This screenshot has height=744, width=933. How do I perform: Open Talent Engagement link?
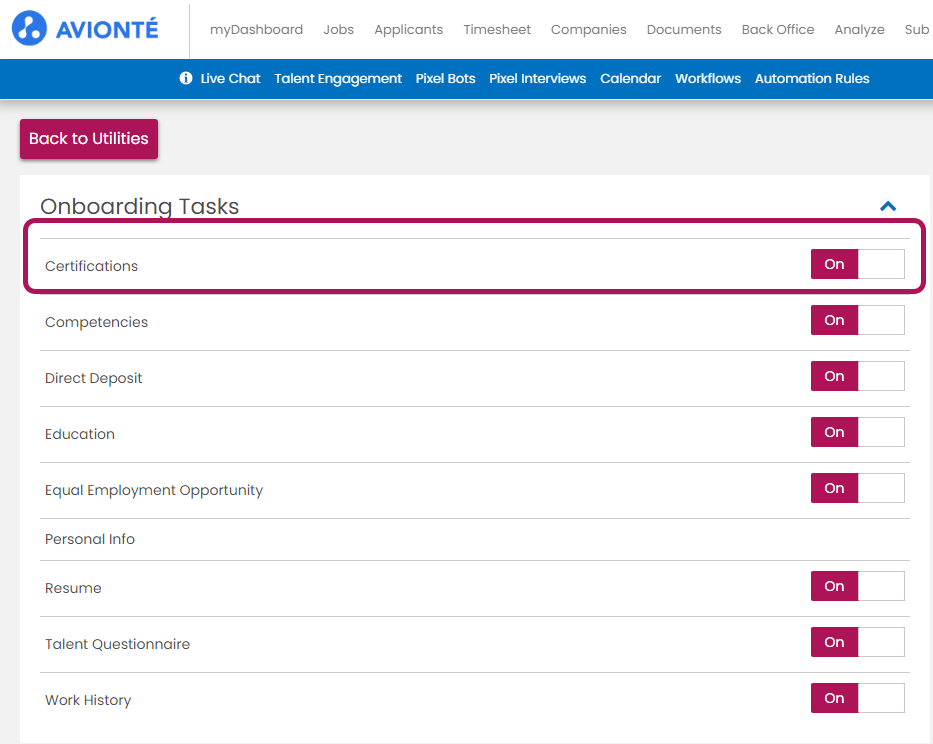point(338,78)
